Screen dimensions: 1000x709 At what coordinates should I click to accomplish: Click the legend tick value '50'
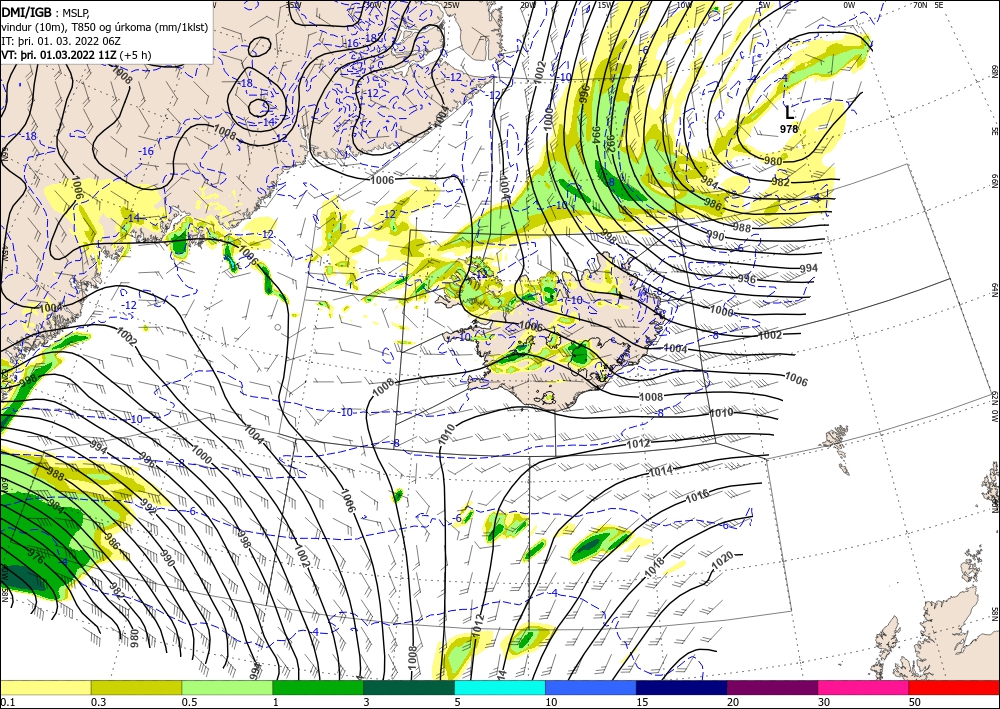tap(914, 702)
